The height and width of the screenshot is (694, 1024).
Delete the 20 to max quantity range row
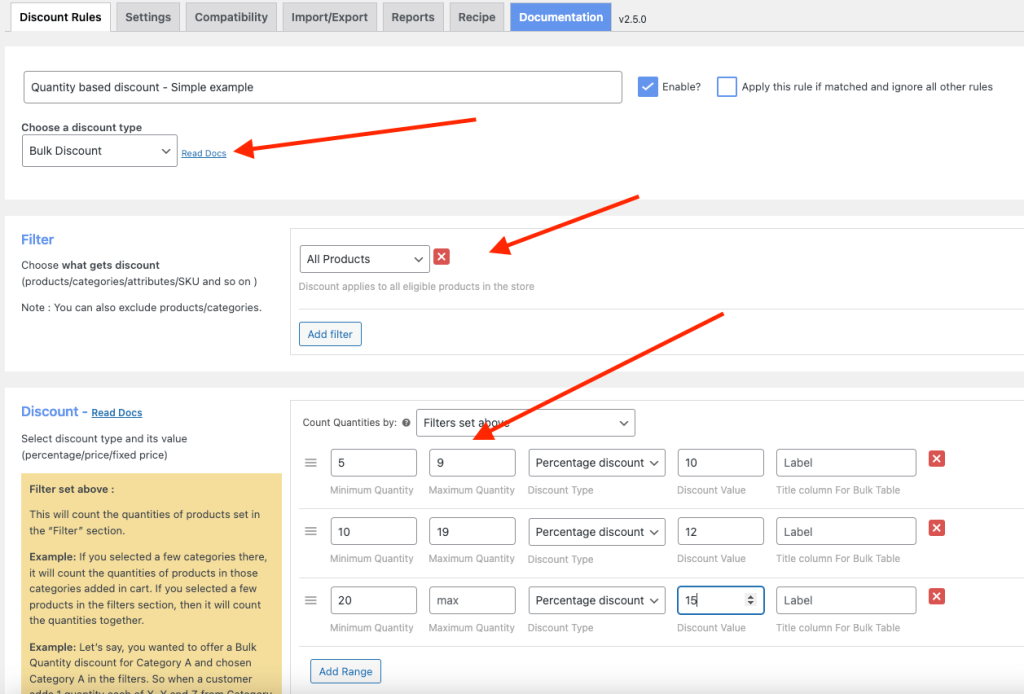coord(936,597)
